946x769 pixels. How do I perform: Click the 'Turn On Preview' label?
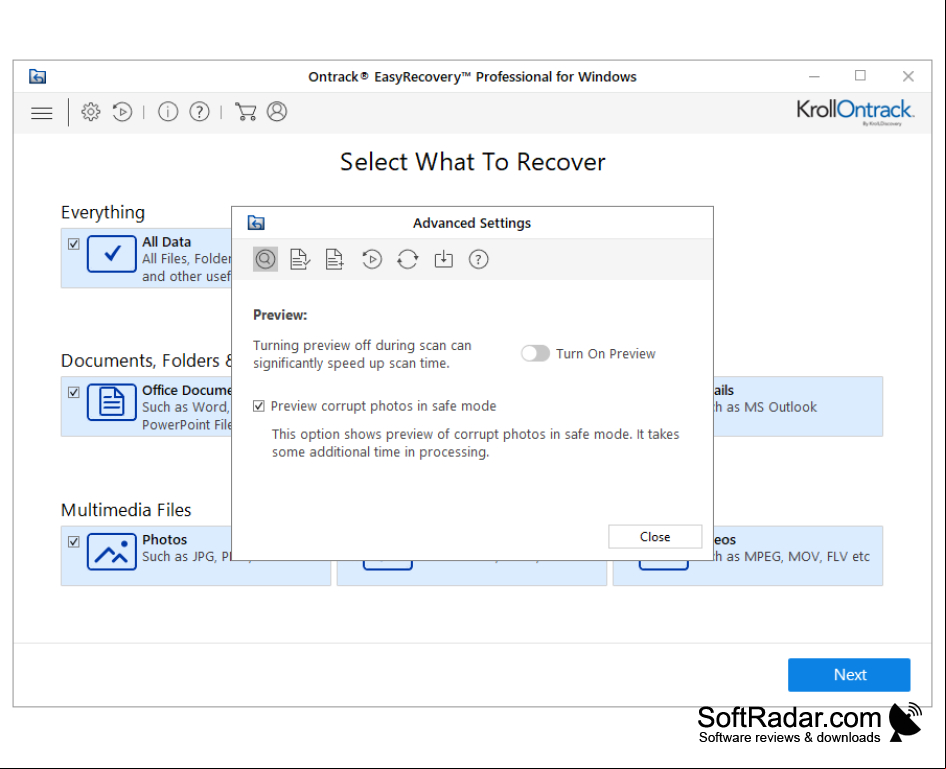606,353
